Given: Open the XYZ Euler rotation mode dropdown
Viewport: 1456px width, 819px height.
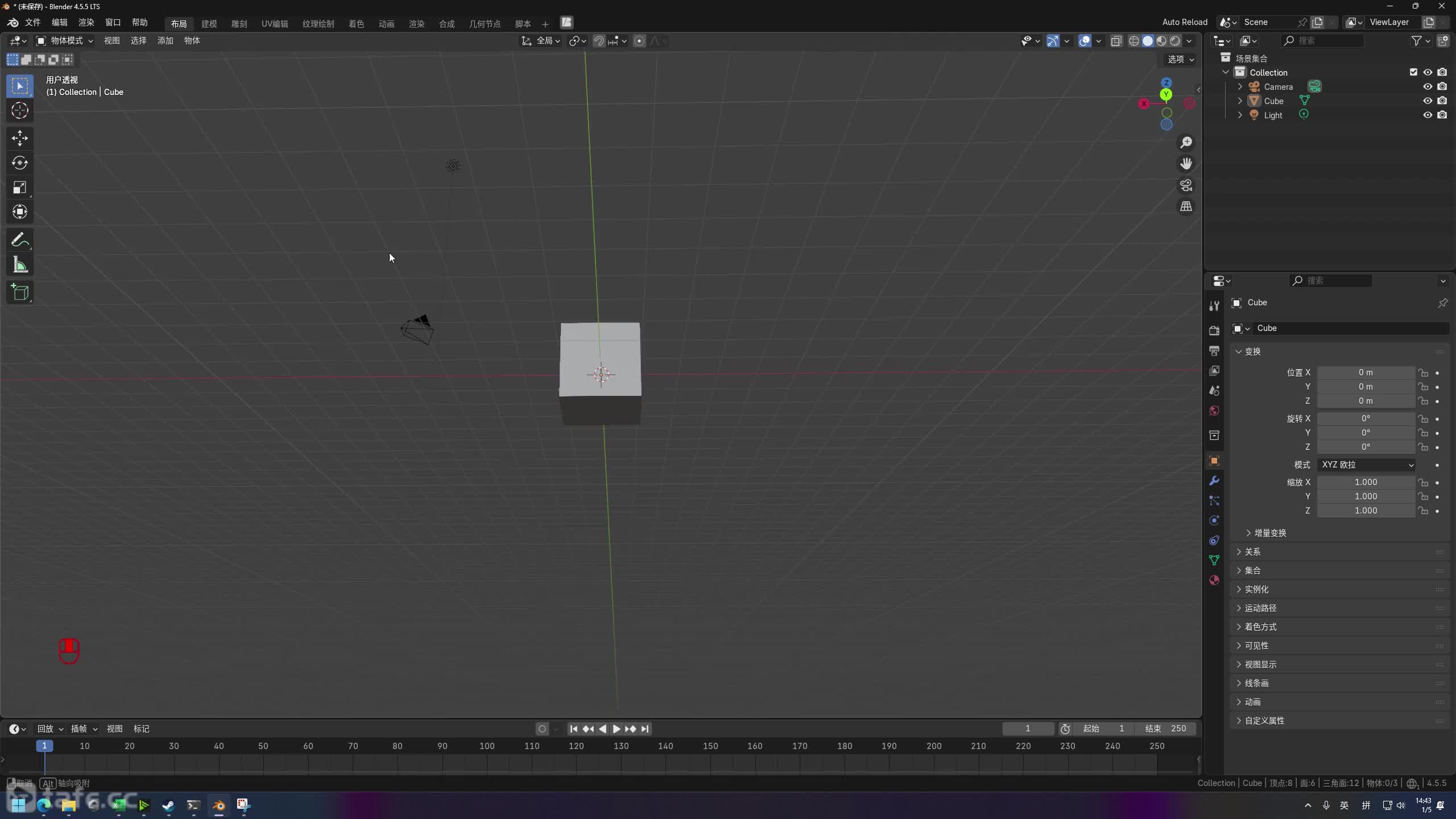Looking at the screenshot, I should [x=1366, y=465].
